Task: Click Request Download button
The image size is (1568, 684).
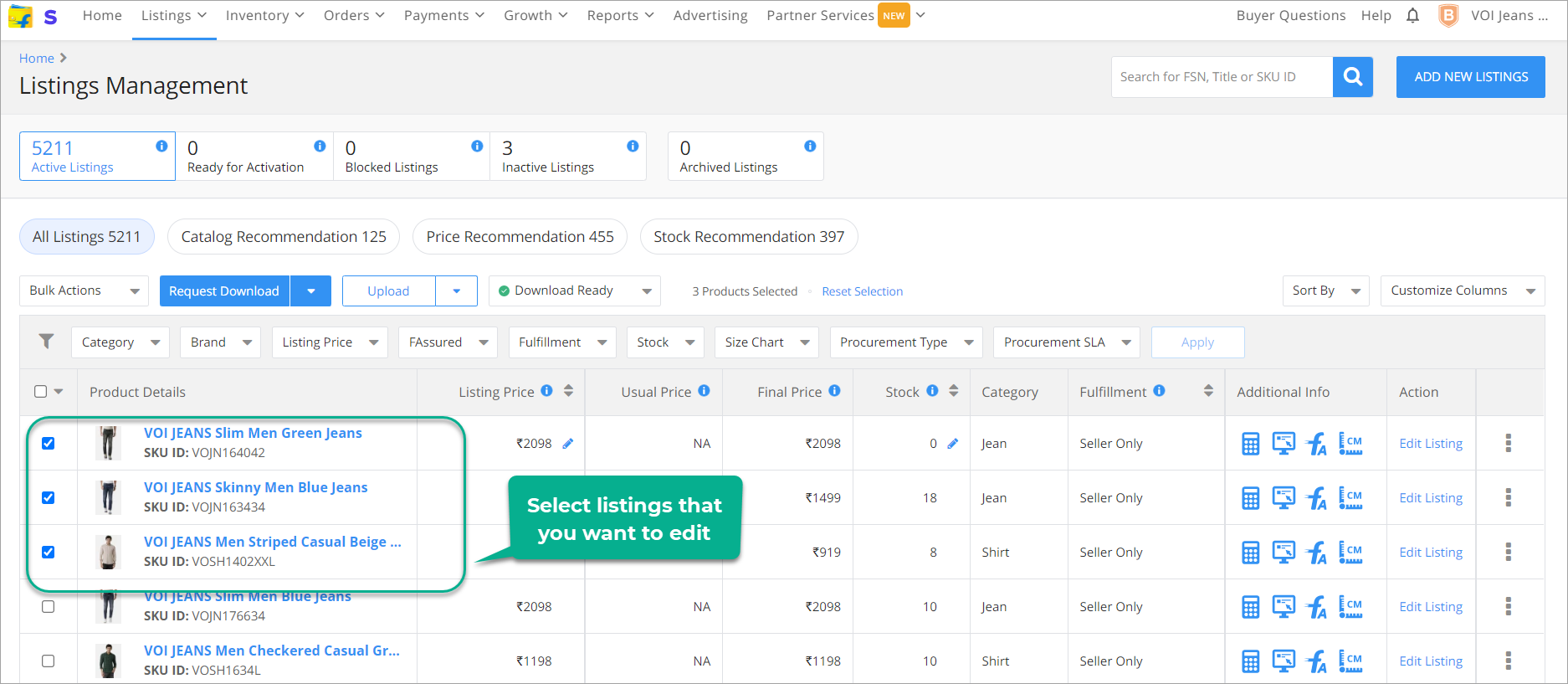Action: click(x=224, y=291)
